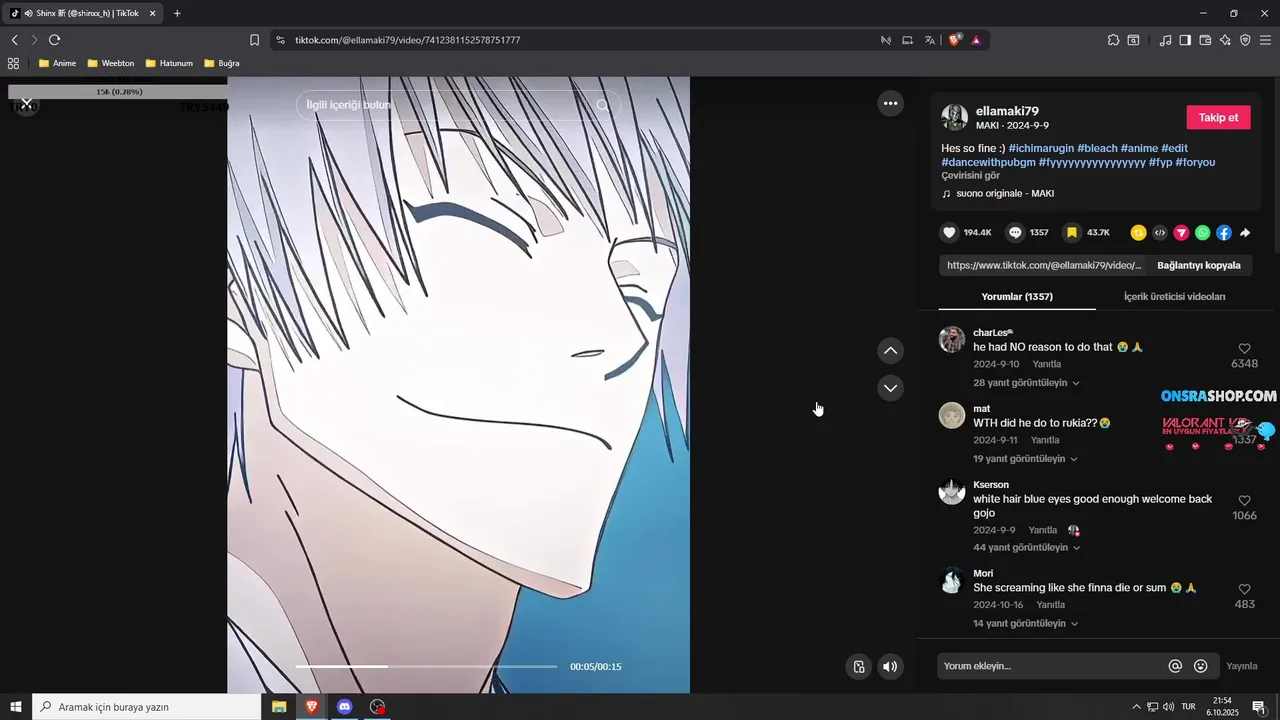Share the video to WhatsApp
This screenshot has width=1280, height=720.
pos(1202,233)
